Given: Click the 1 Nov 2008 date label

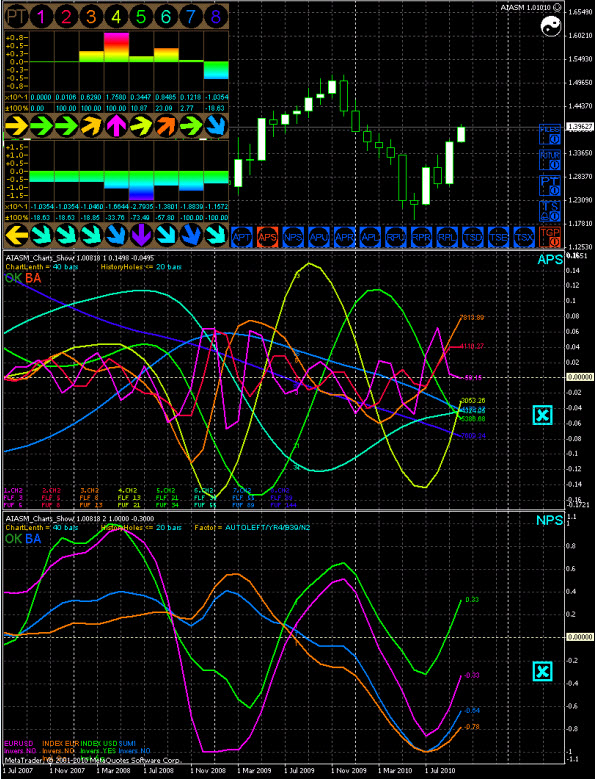Looking at the screenshot, I should (x=208, y=771).
